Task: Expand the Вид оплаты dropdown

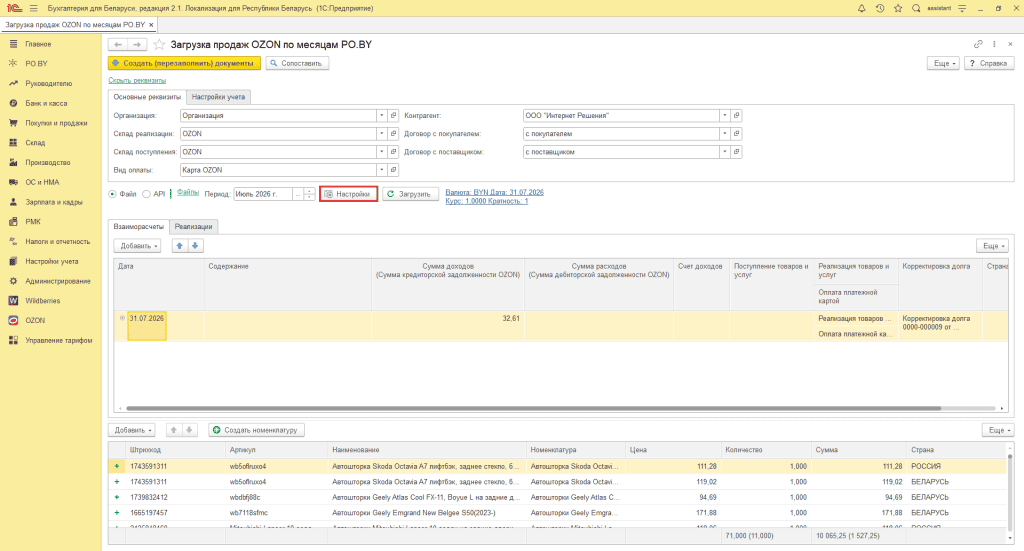Action: 381,170
